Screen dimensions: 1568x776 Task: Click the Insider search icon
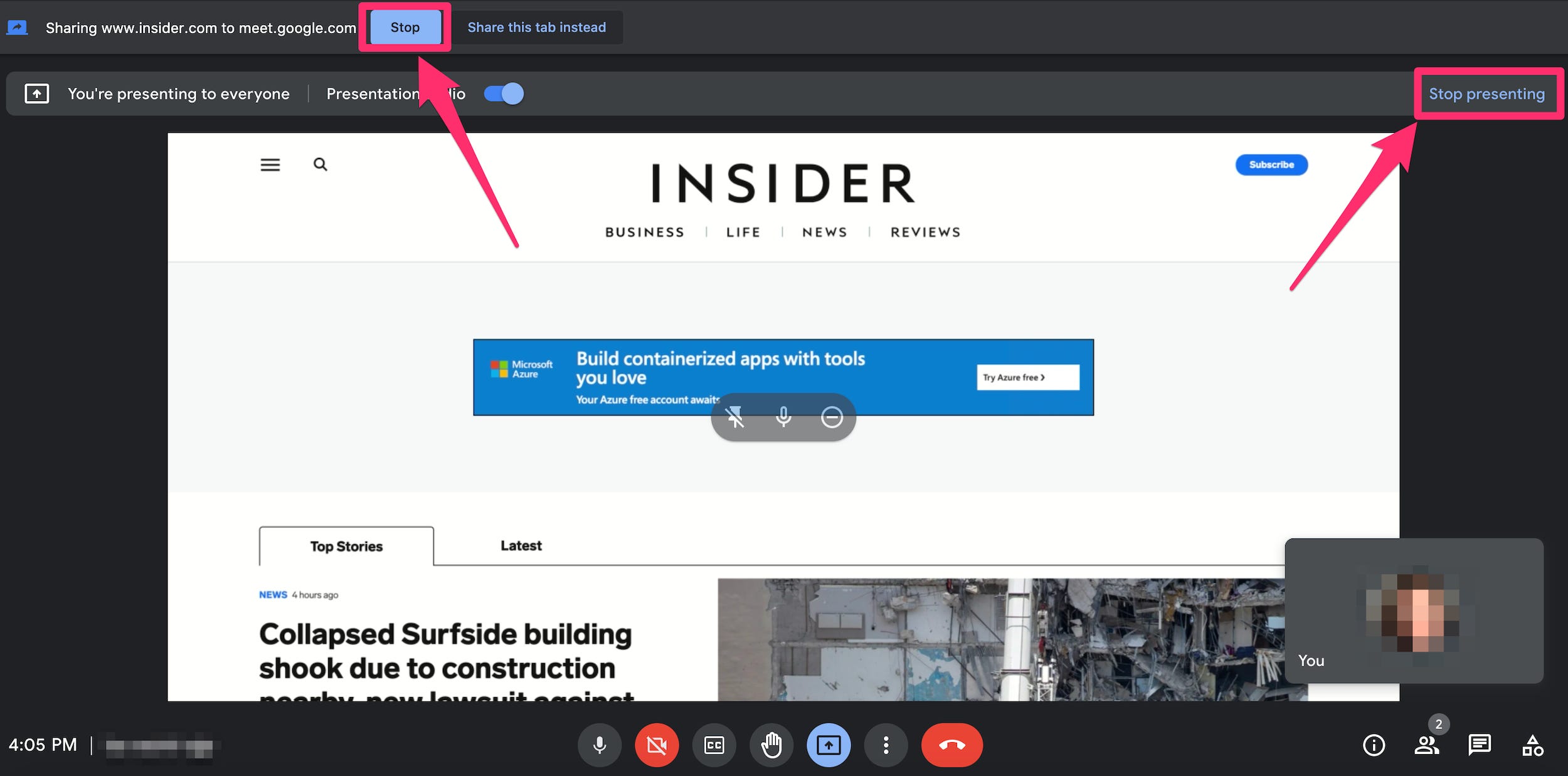(320, 163)
